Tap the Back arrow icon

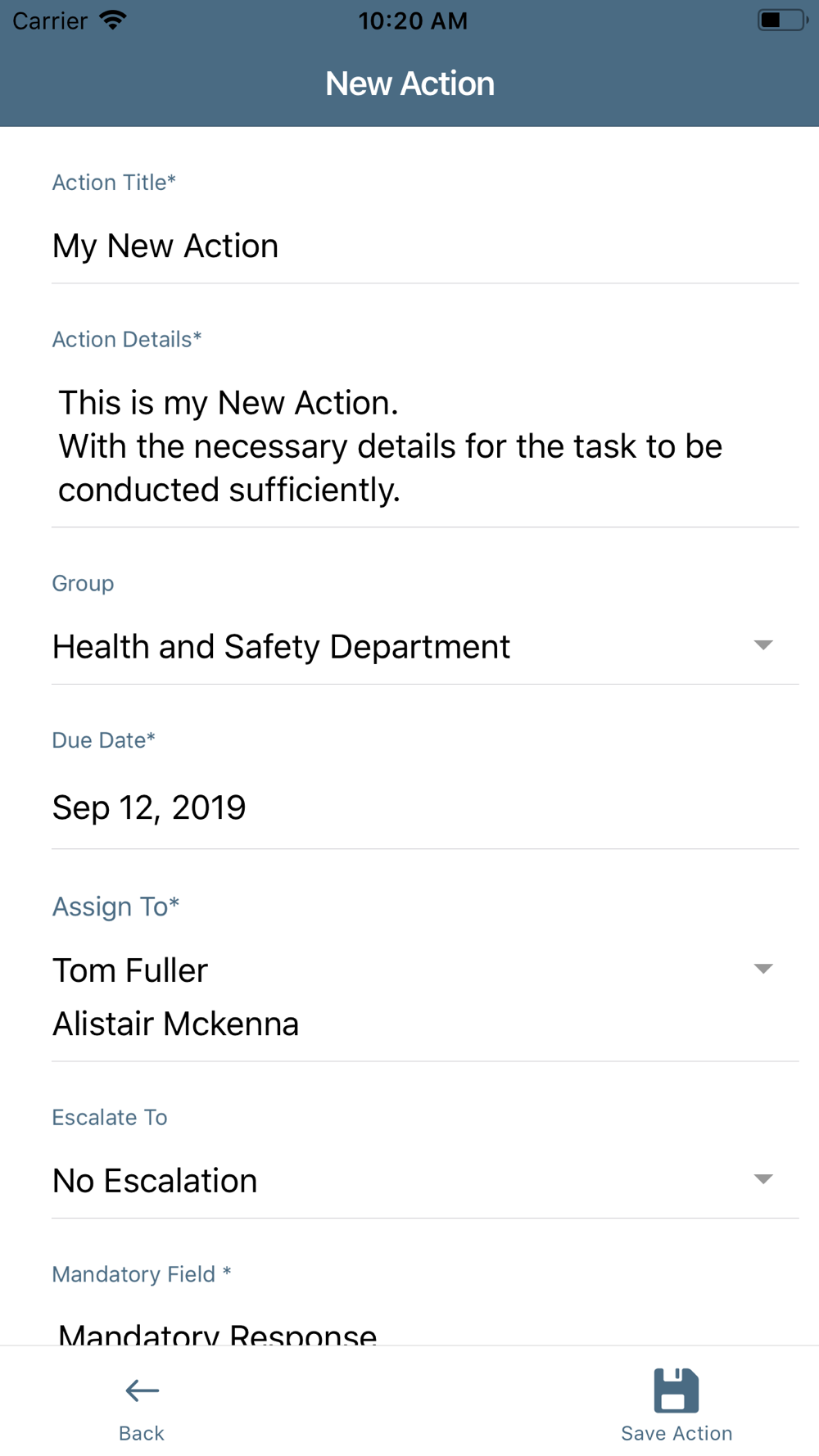(x=142, y=1390)
